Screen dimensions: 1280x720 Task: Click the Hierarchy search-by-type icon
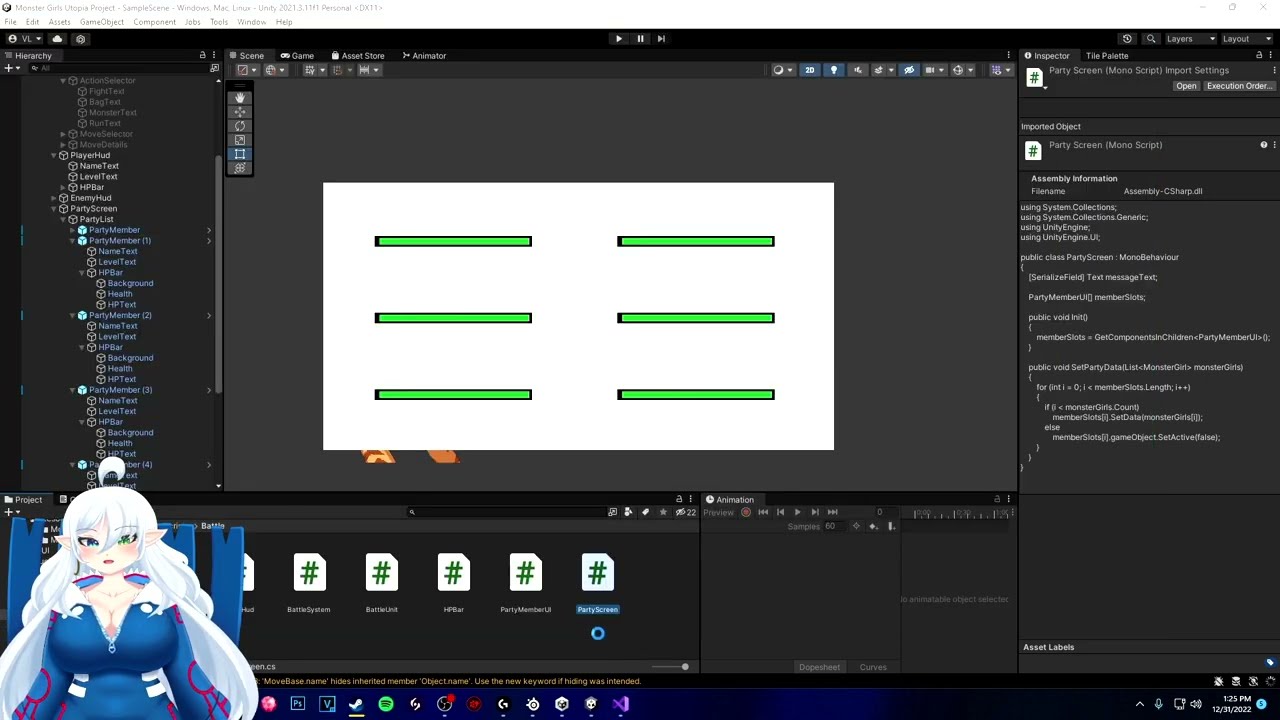[x=214, y=68]
